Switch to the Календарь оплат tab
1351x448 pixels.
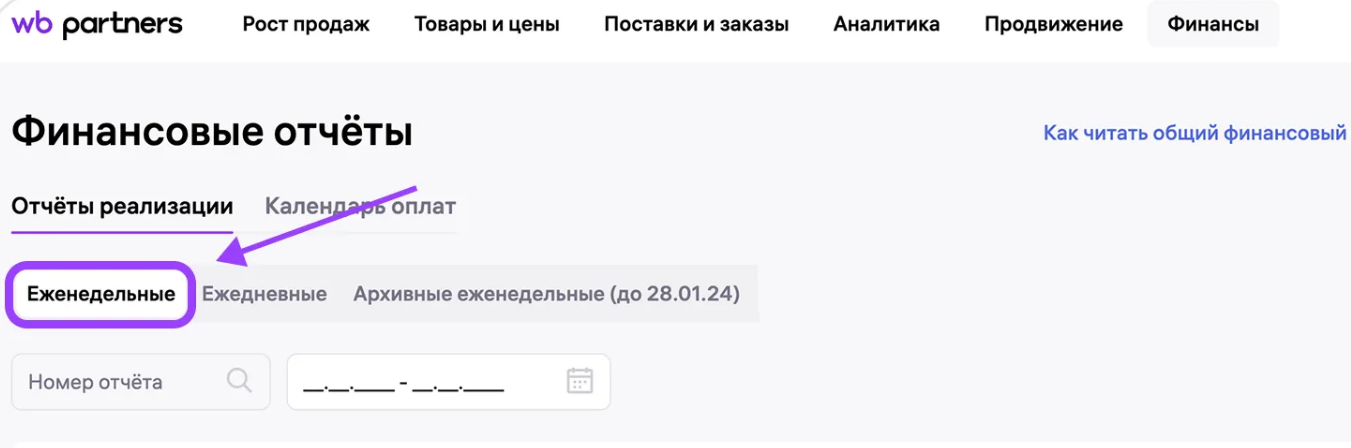click(360, 207)
